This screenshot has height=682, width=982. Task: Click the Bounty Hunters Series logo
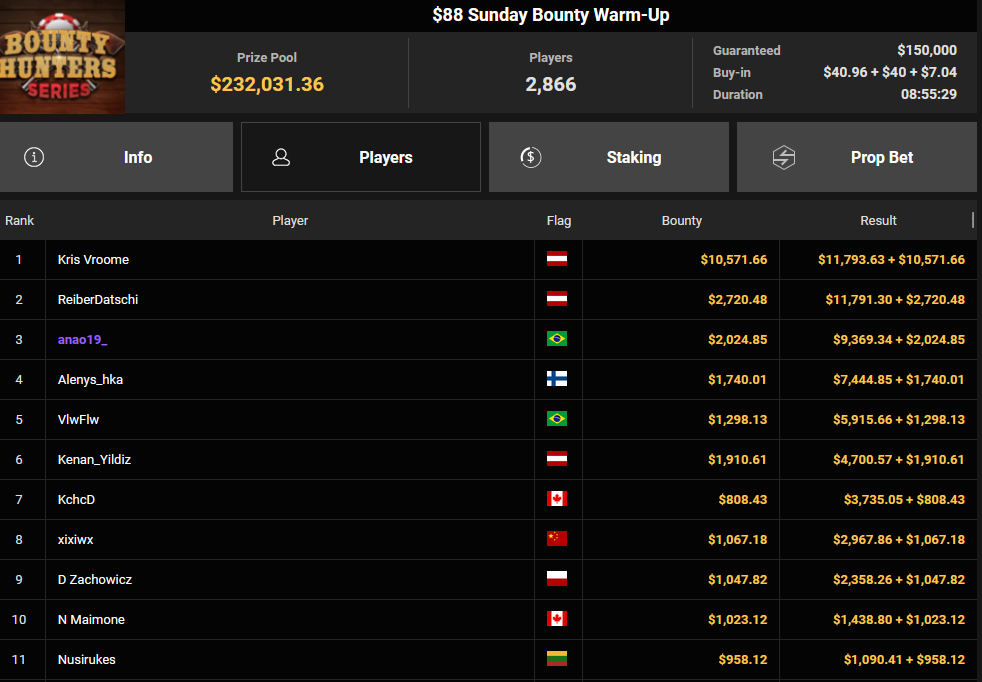(x=62, y=57)
